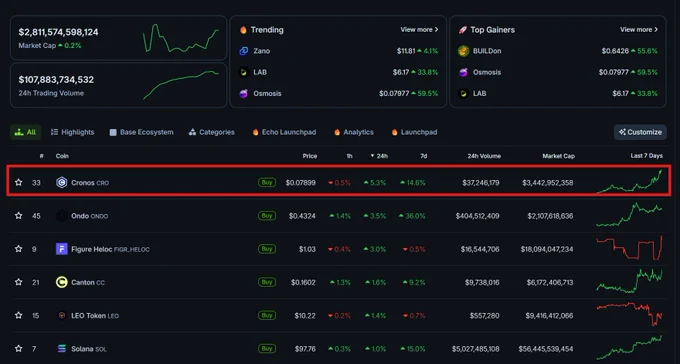The width and height of the screenshot is (680, 364).
Task: Click the Ondo coin logo
Action: point(62,216)
